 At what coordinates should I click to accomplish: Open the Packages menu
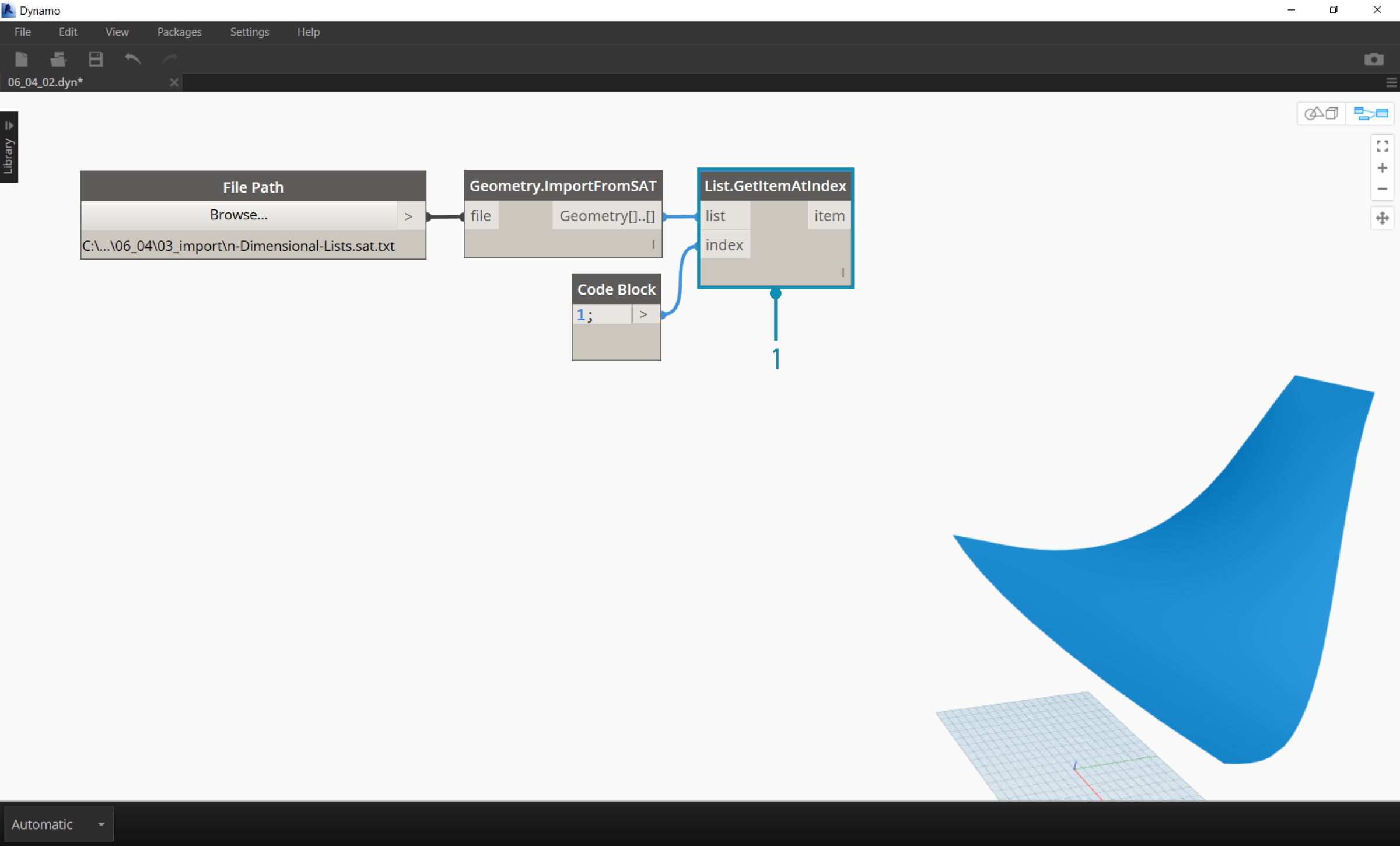click(x=180, y=32)
